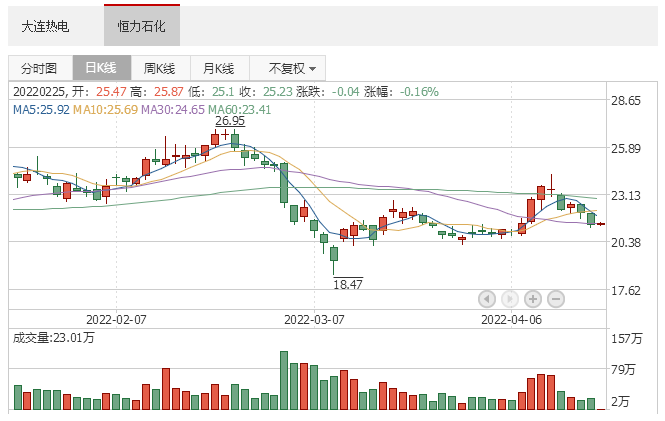This screenshot has height=421, width=665.
Task: Switch to 月K线 monthly candlestick view
Action: coord(220,68)
